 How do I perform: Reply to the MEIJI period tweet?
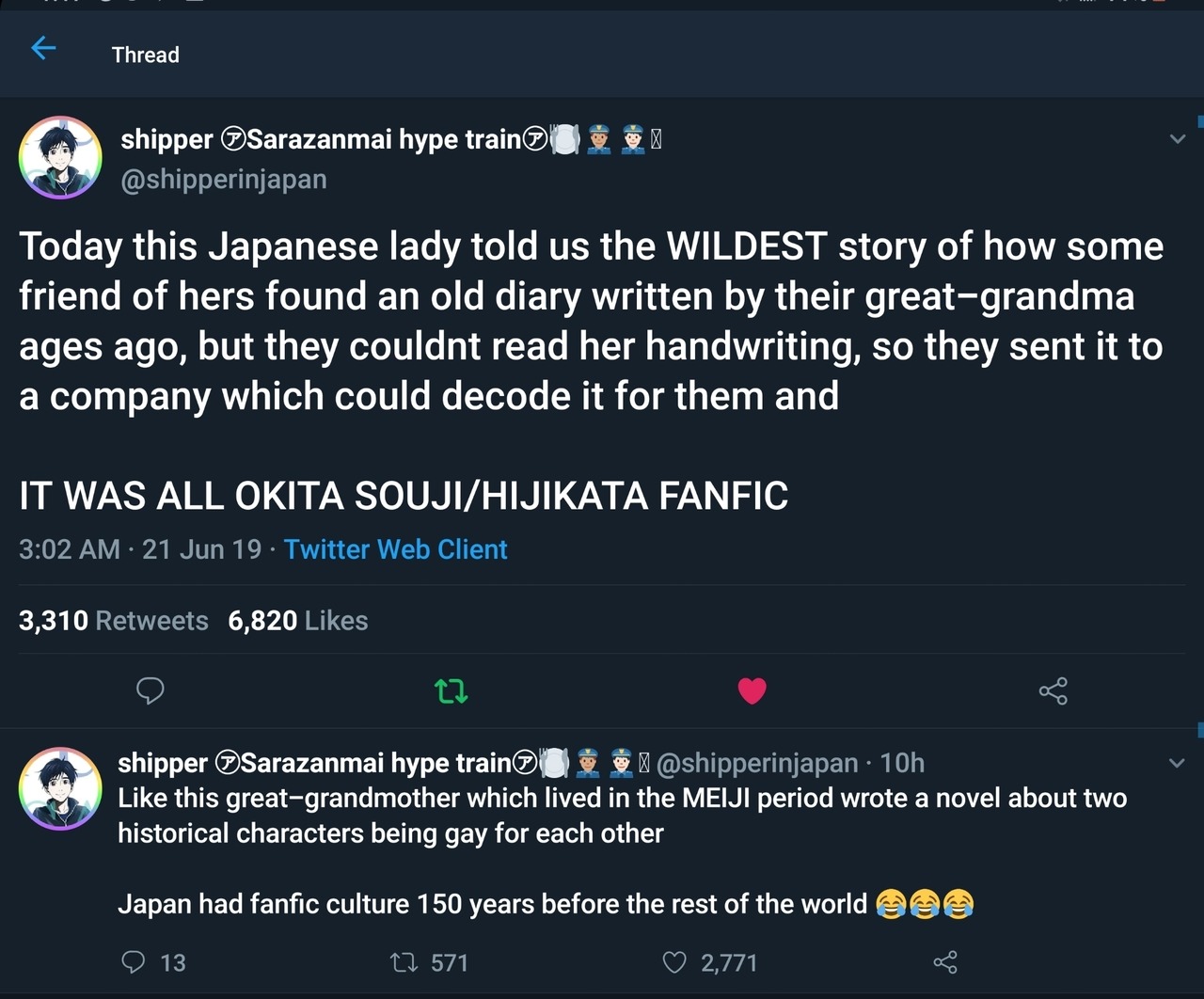[x=135, y=961]
